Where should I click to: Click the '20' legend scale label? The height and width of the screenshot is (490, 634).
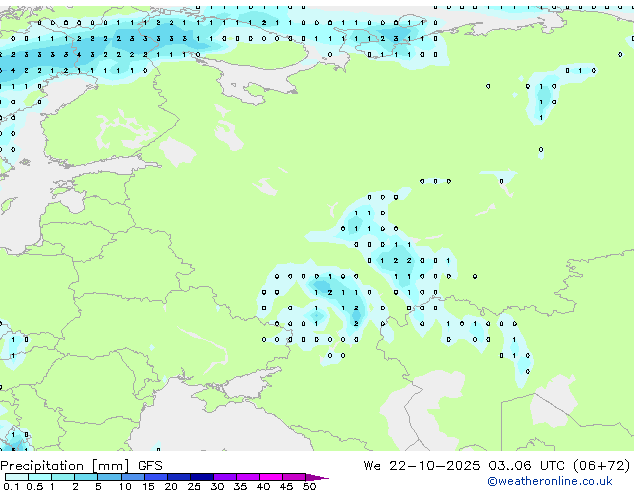click(x=171, y=486)
